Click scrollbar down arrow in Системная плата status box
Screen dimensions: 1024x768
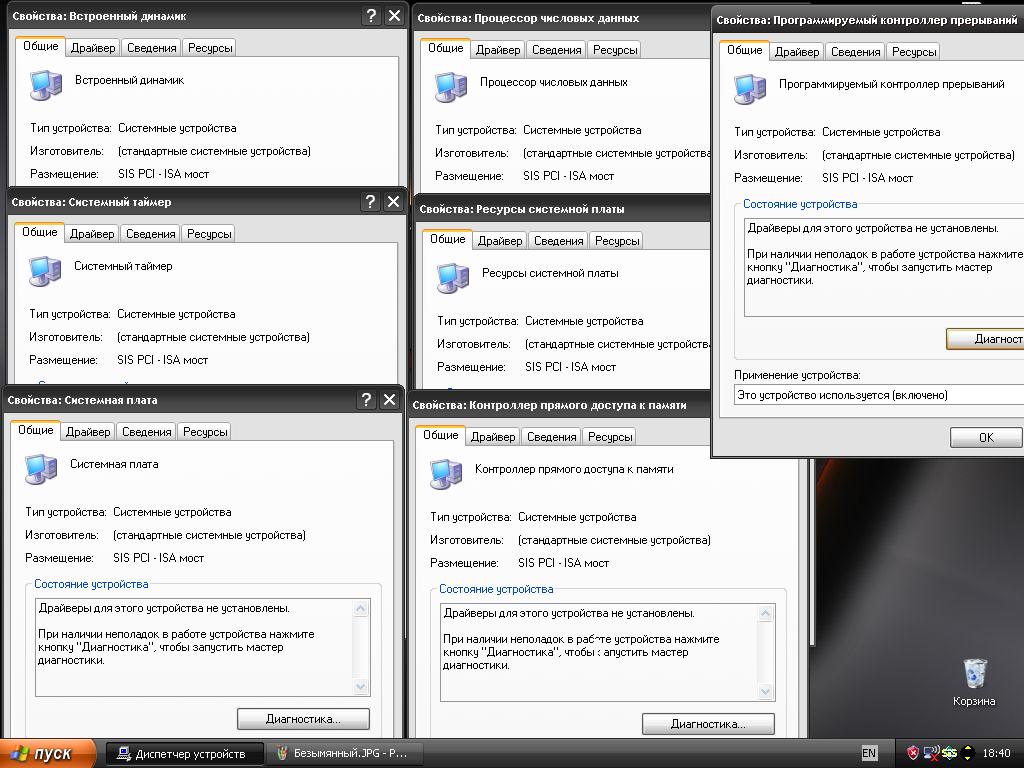[360, 686]
